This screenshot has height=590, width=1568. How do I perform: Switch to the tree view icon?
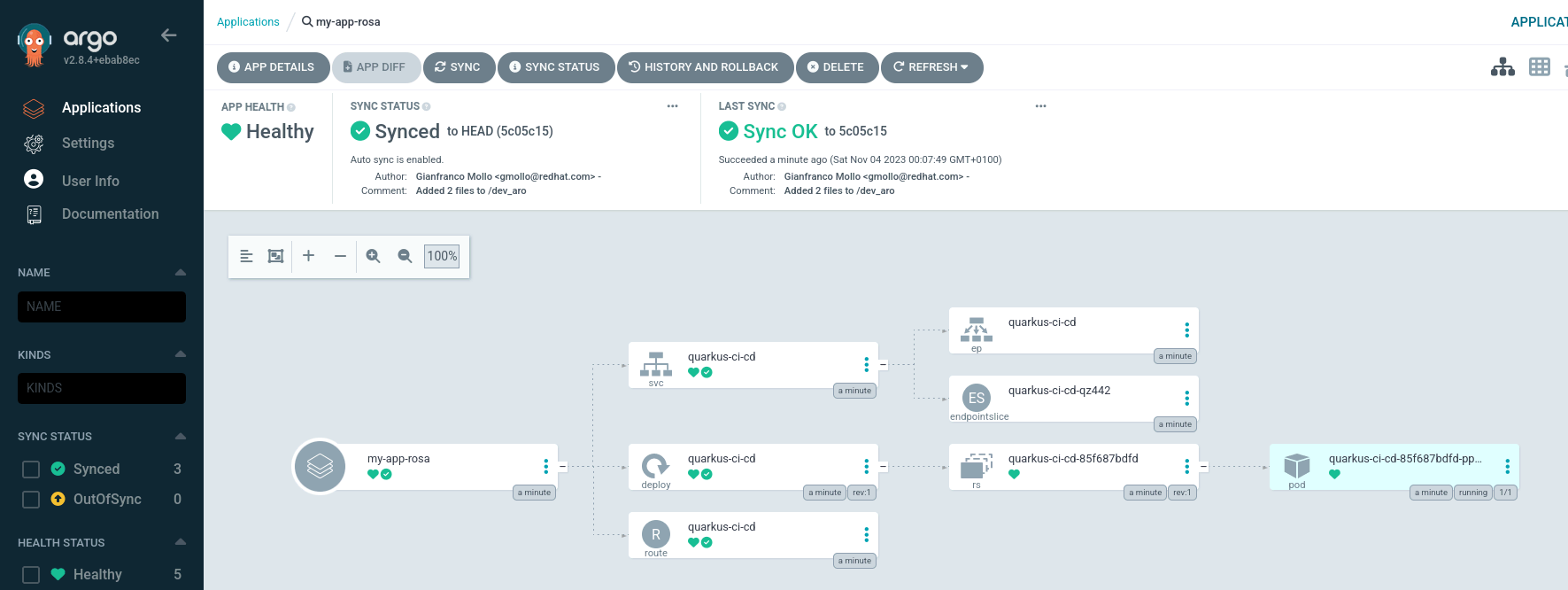[1502, 67]
